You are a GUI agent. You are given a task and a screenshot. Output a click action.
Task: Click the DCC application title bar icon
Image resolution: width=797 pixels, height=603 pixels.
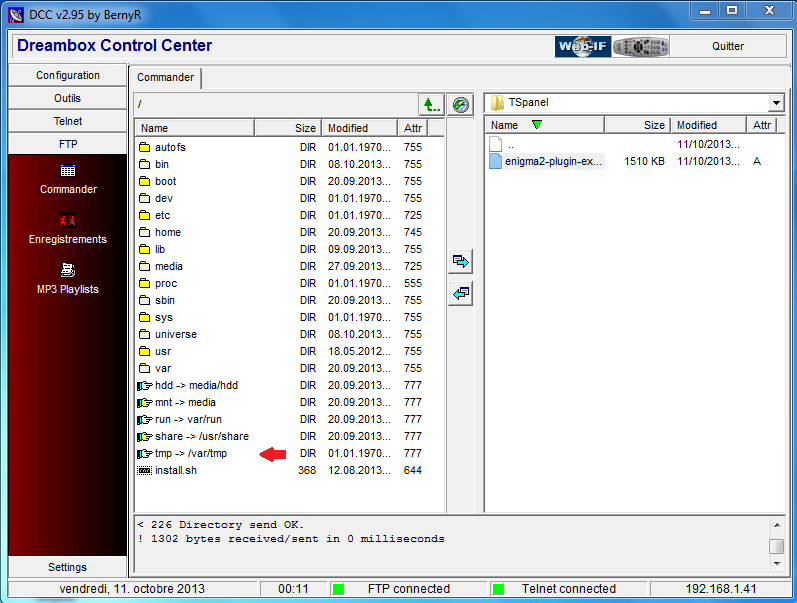[16, 15]
